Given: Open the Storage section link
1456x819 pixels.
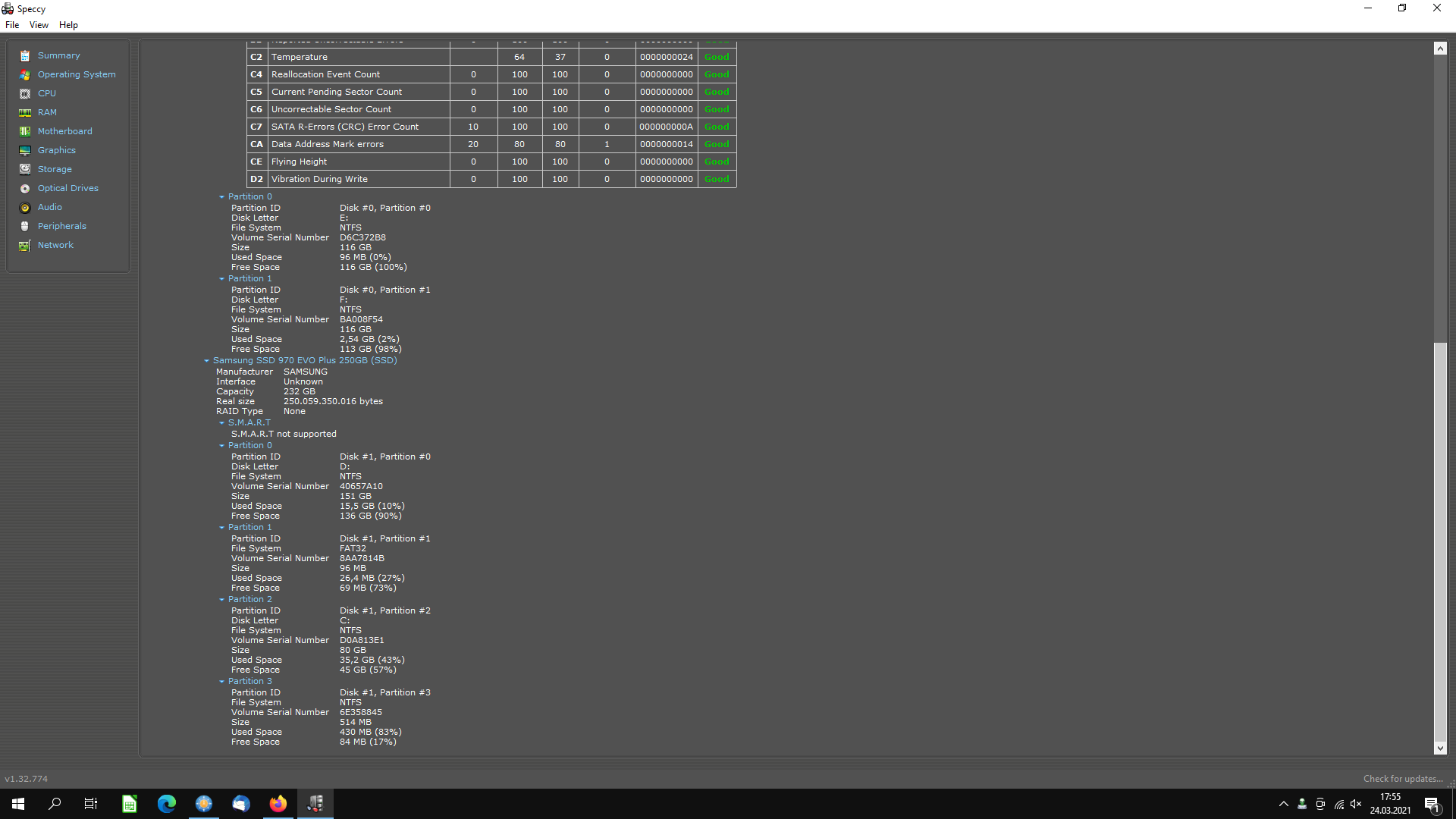Looking at the screenshot, I should (55, 169).
